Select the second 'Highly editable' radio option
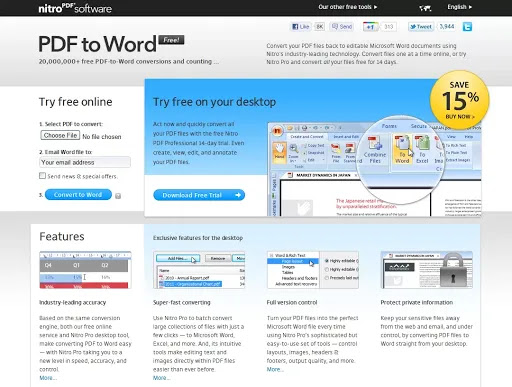This screenshot has width=512, height=387. tap(327, 269)
